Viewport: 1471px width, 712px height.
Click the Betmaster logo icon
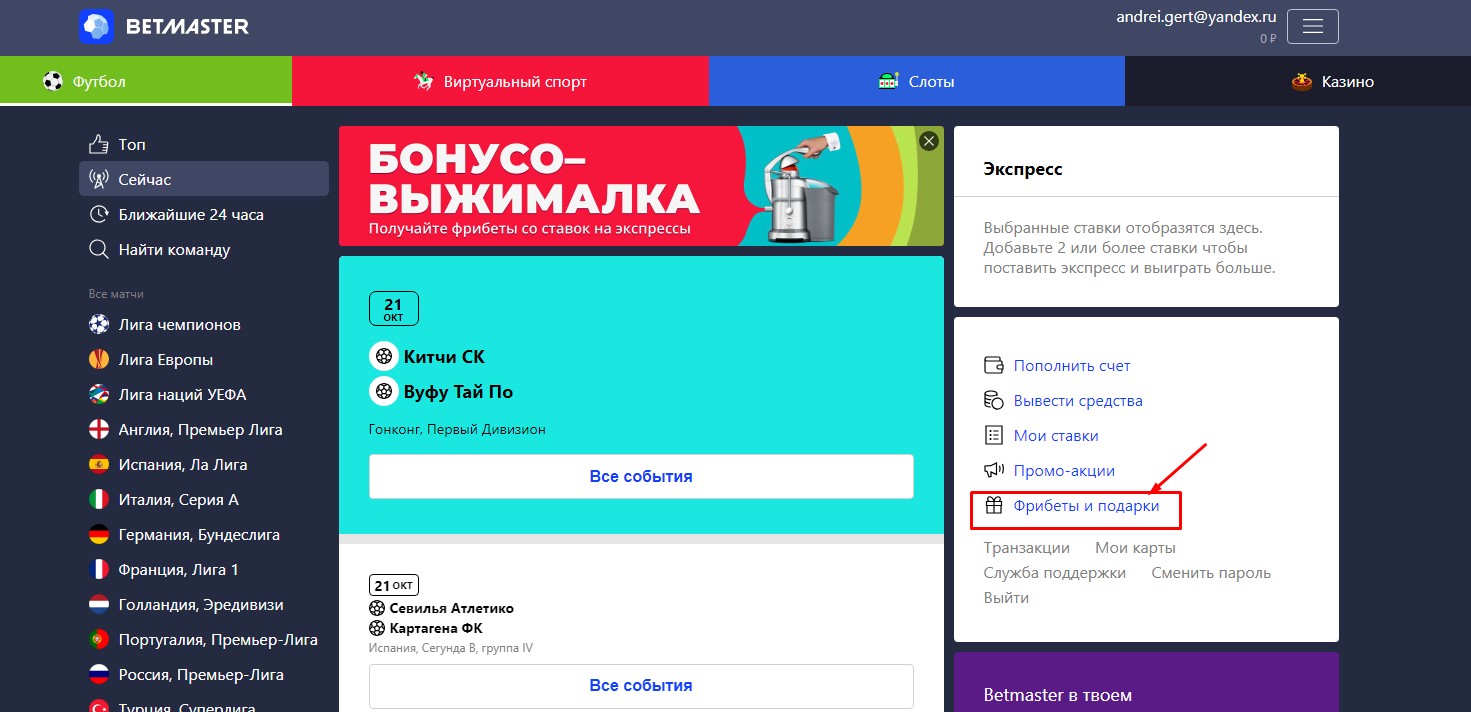tap(96, 27)
